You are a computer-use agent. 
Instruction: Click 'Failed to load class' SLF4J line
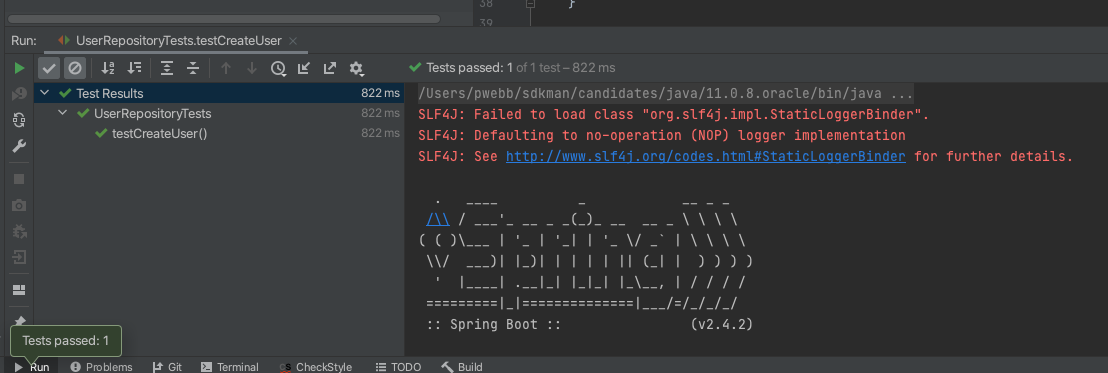coord(674,114)
